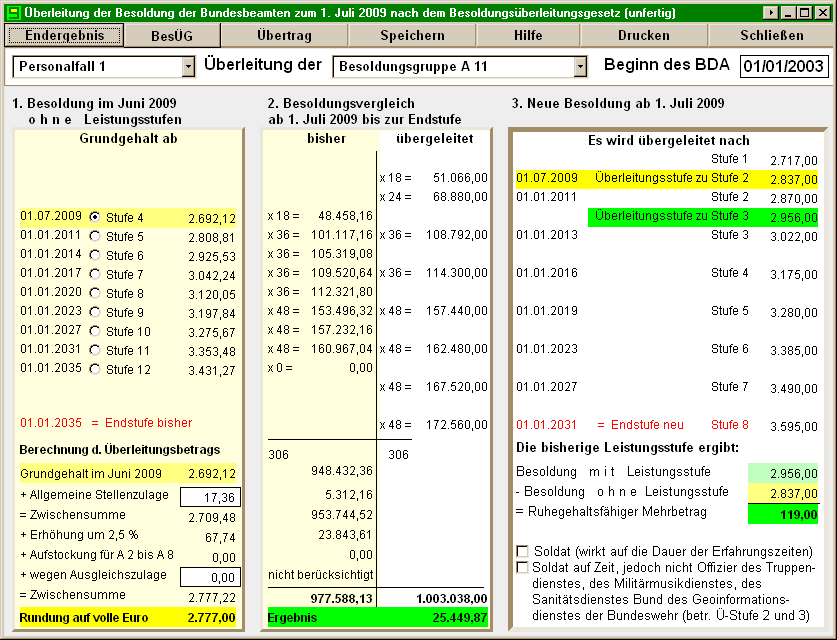Click the second Zwischensumme value 2.777,22
Image resolution: width=837 pixels, height=640 pixels.
point(211,597)
